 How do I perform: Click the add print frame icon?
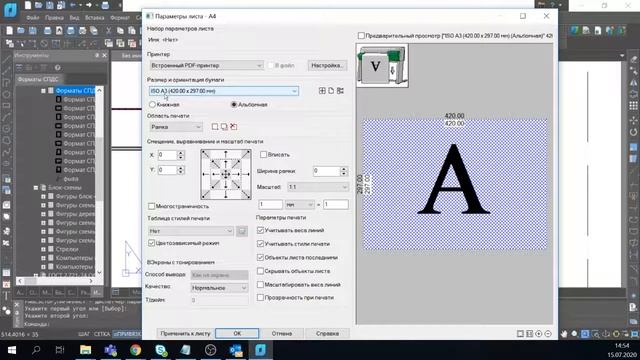pyautogui.click(x=224, y=127)
